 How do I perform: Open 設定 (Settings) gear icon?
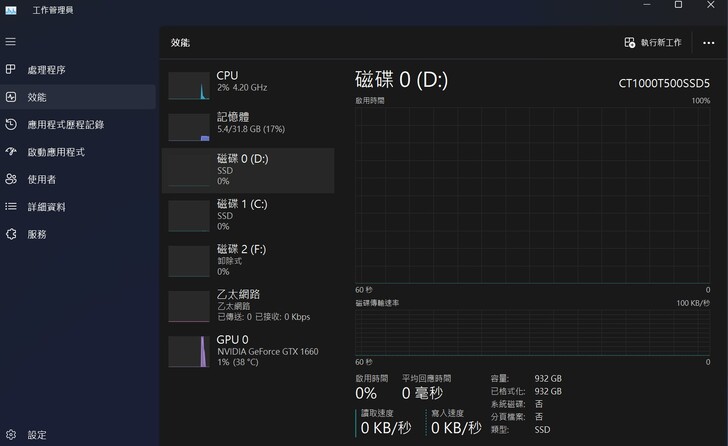11,435
